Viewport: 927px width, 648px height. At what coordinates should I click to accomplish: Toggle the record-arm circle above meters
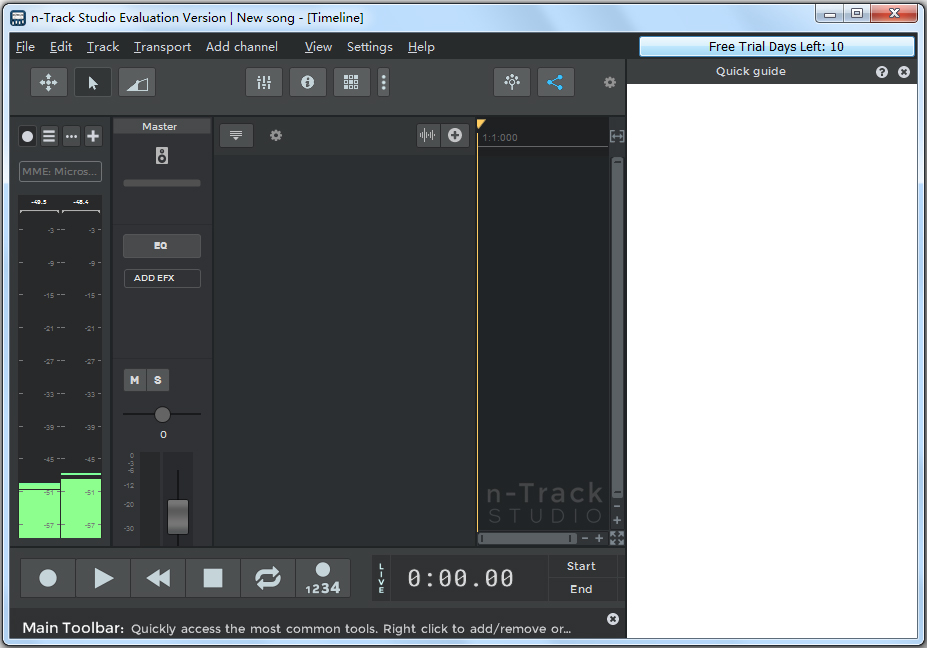(x=27, y=137)
